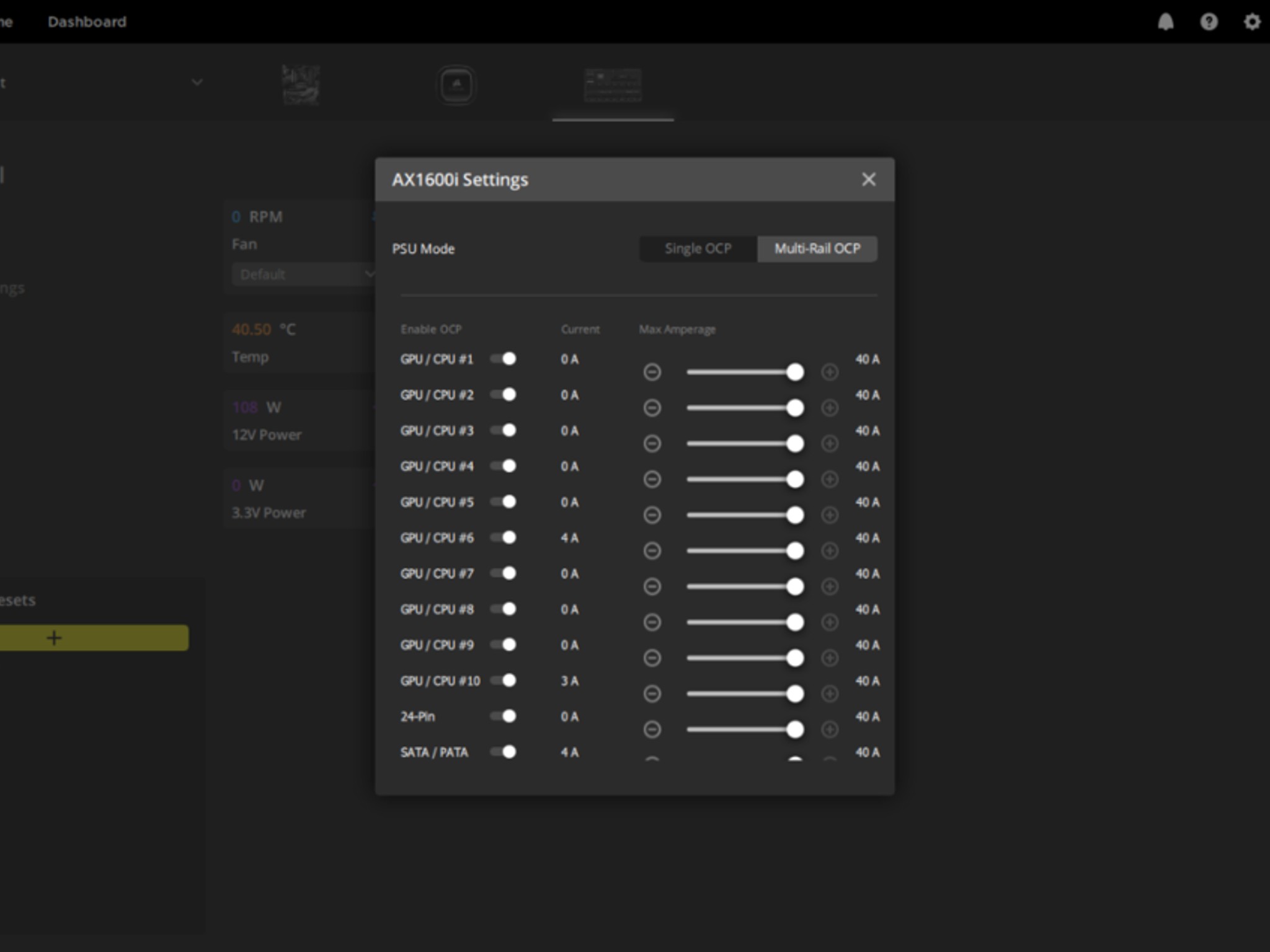Click the GPU / CPU #1 amperage slider
Viewport: 1270px width, 952px height.
point(745,372)
